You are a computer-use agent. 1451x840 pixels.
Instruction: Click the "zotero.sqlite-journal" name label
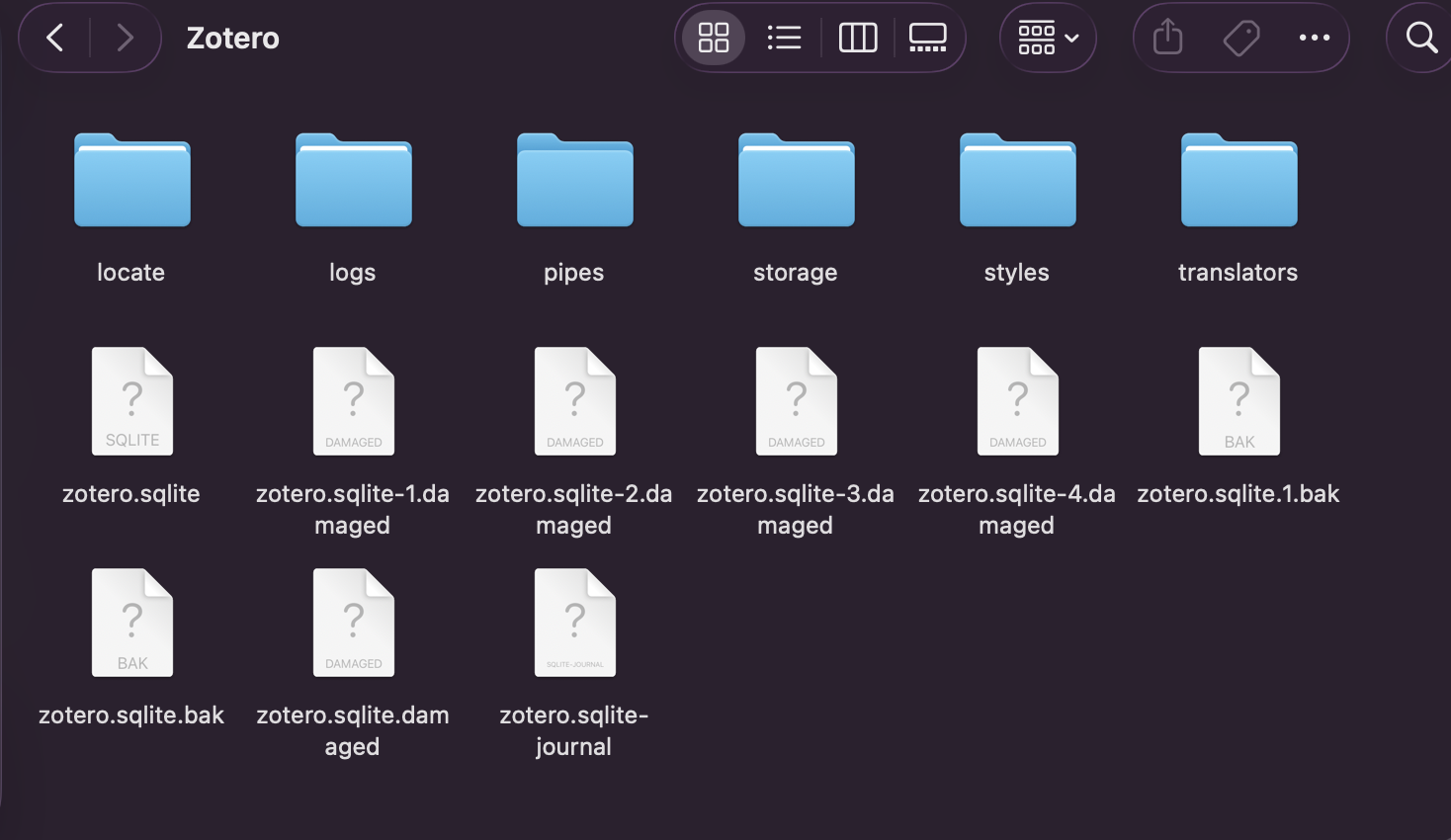574,731
